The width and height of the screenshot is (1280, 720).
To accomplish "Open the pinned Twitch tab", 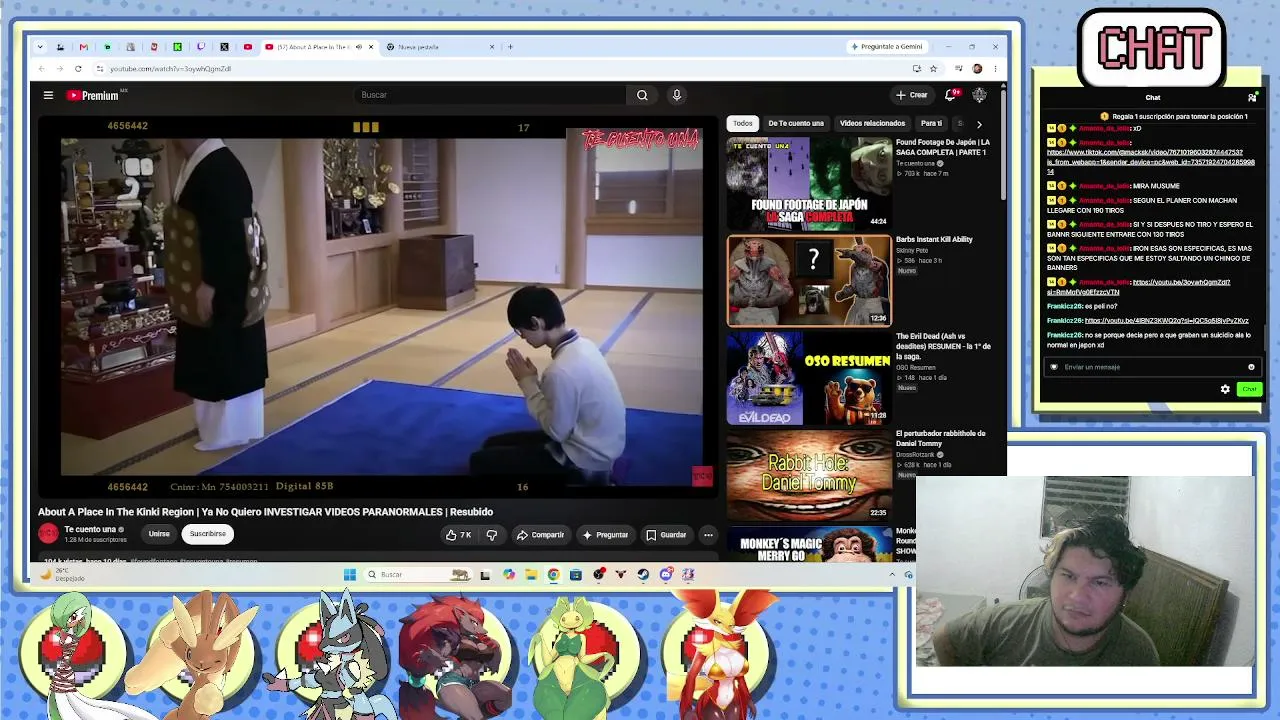I will point(201,47).
